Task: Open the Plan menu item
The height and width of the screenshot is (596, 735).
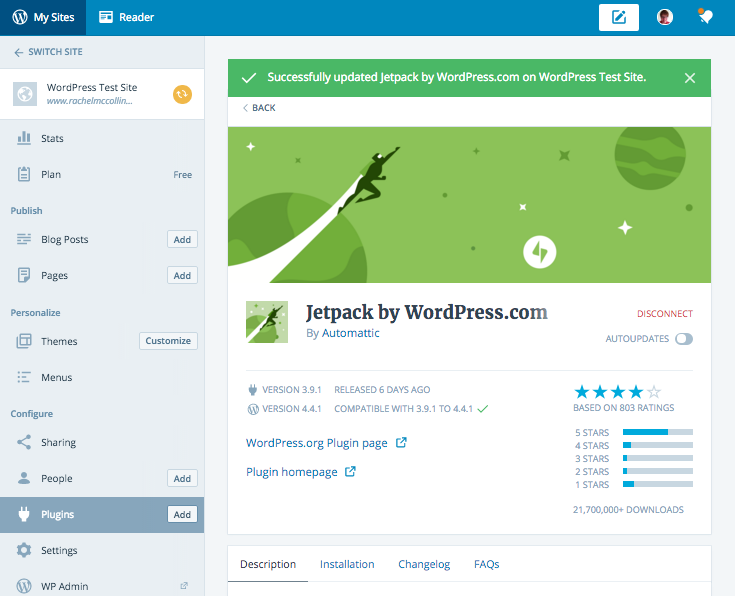Action: pos(102,174)
